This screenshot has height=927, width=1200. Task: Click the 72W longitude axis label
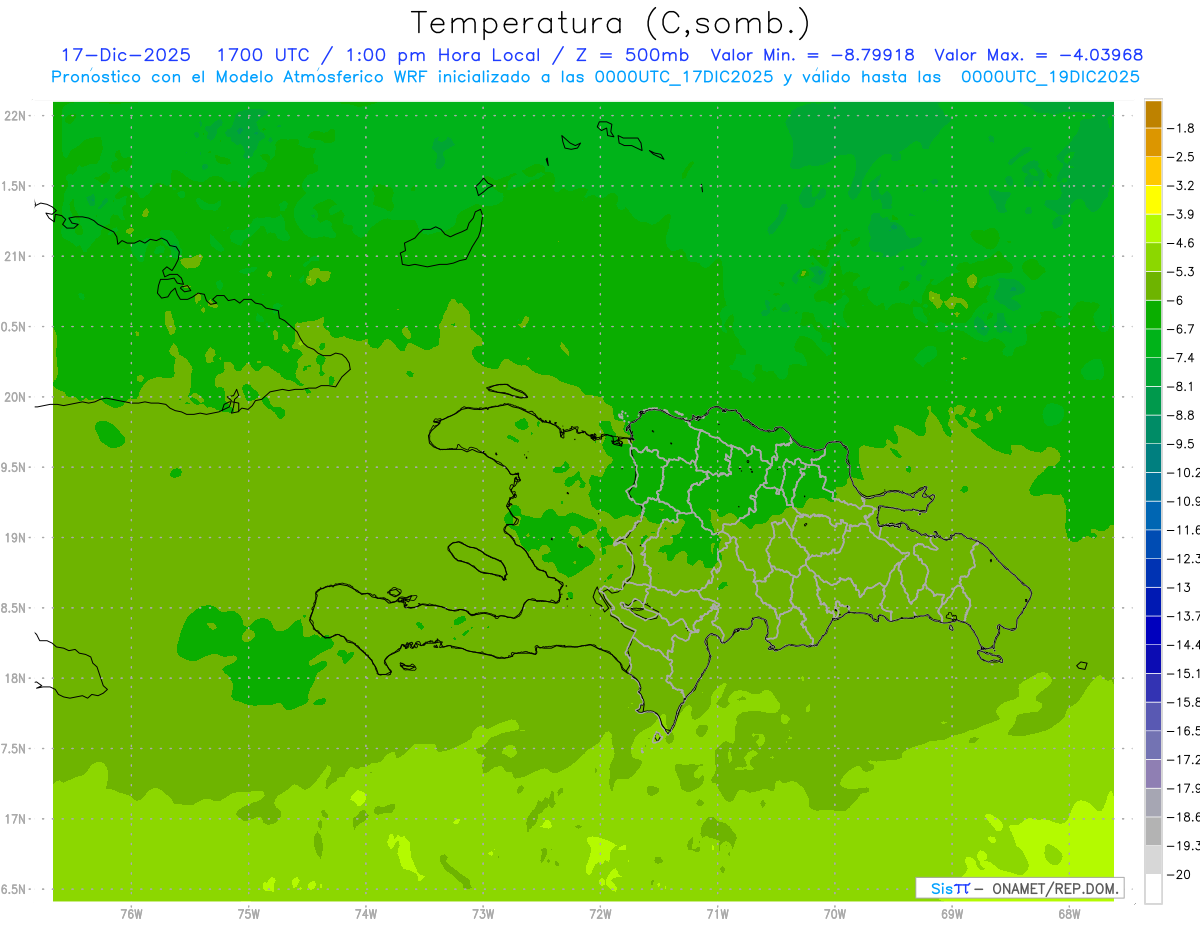pos(600,914)
